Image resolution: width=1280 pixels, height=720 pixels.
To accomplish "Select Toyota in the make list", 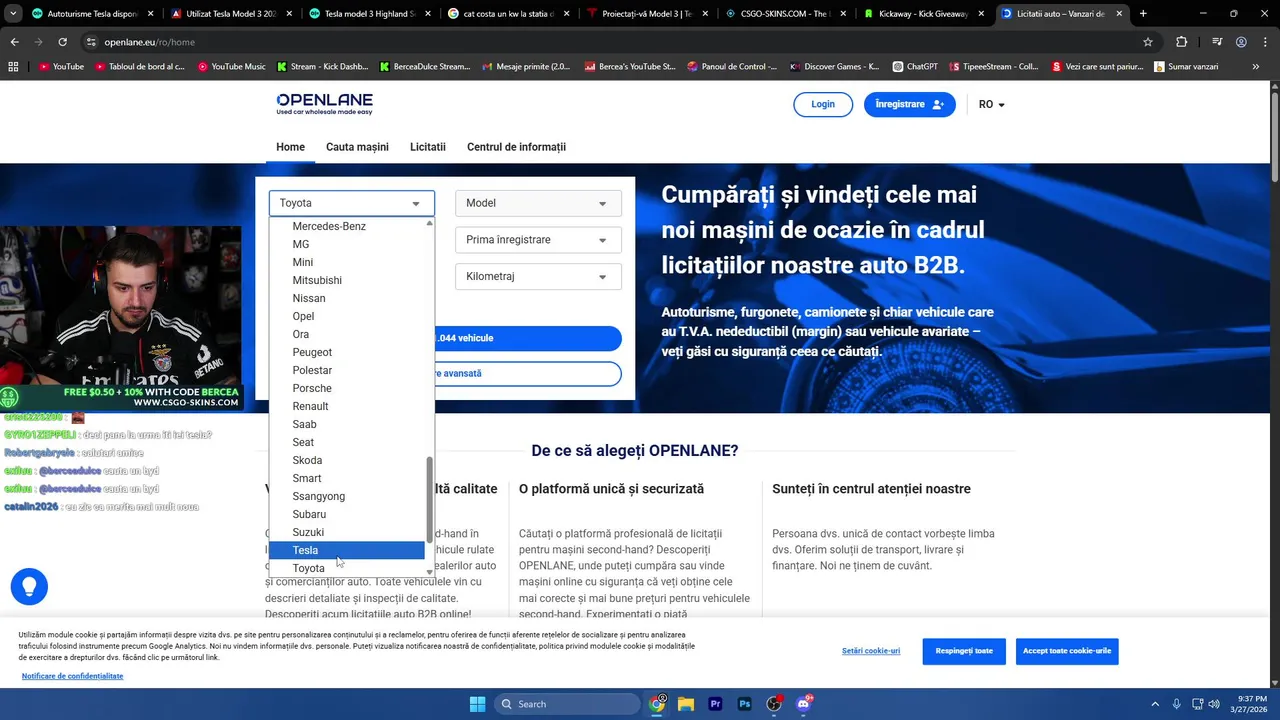I will [x=346, y=568].
